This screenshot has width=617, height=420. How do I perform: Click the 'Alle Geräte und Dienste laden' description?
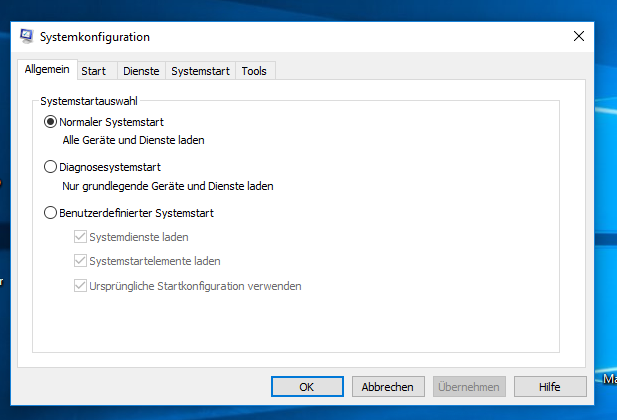click(133, 140)
